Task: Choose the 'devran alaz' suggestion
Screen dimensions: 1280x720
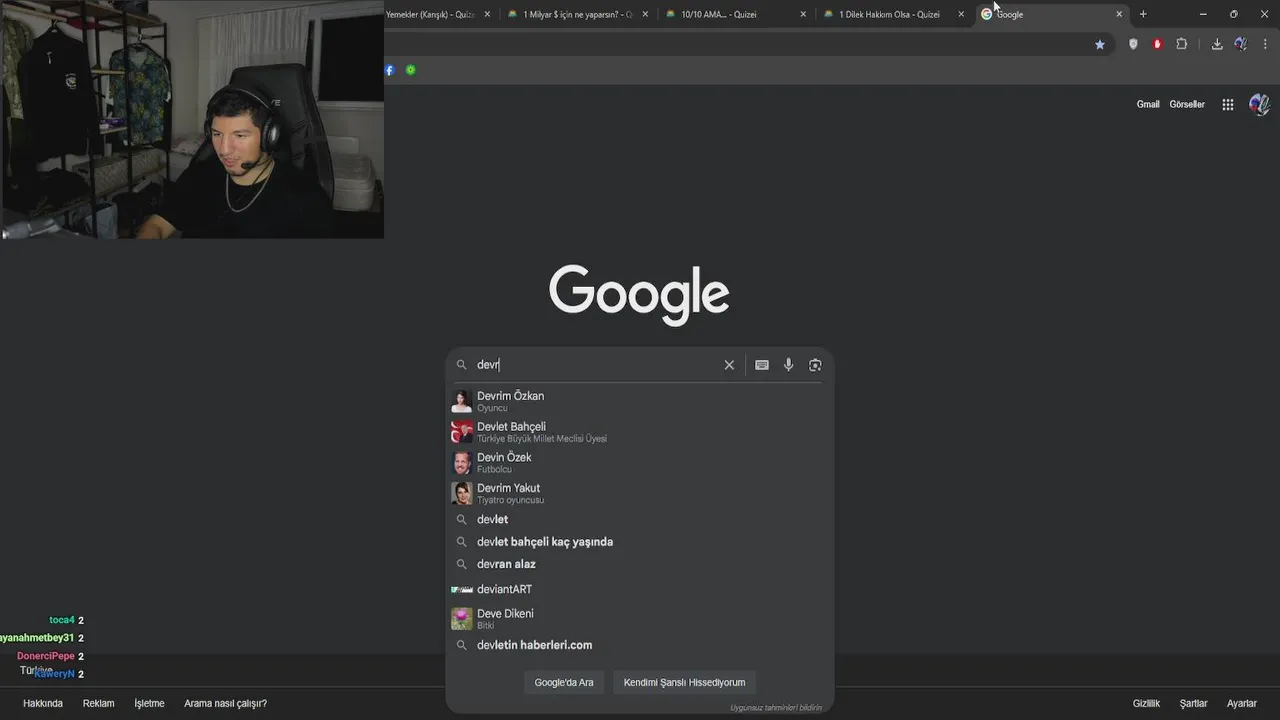Action: 640,564
